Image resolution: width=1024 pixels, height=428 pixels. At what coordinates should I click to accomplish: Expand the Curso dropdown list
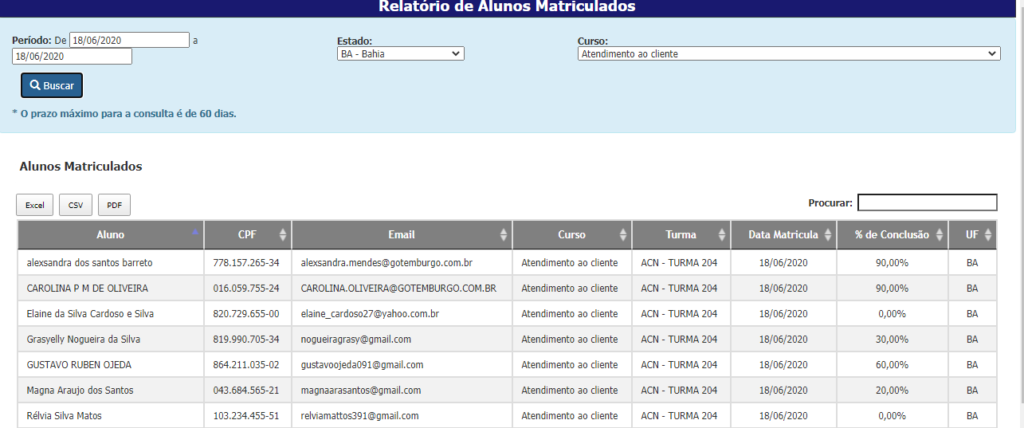click(x=788, y=54)
